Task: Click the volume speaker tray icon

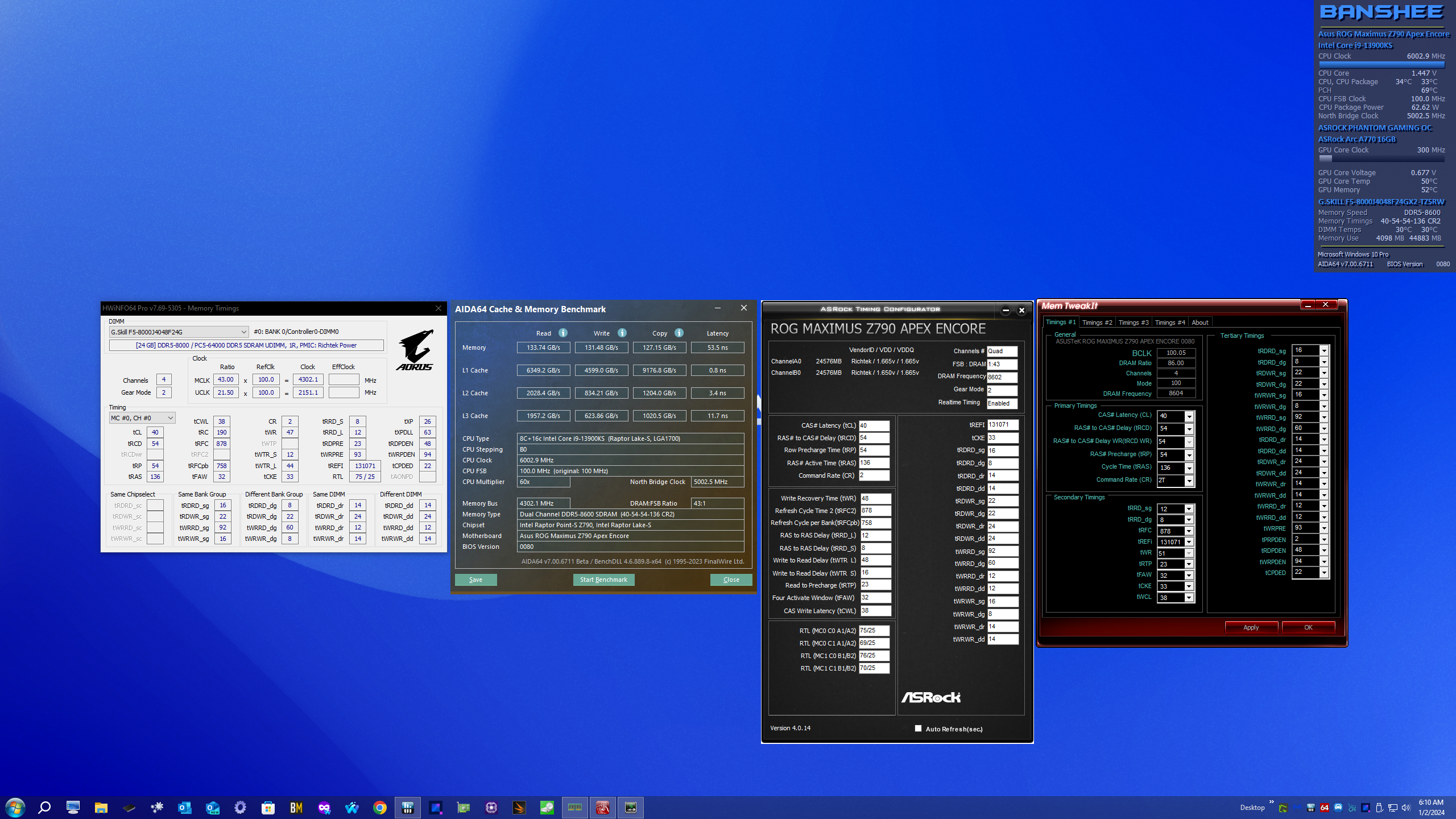Action: [x=1407, y=808]
